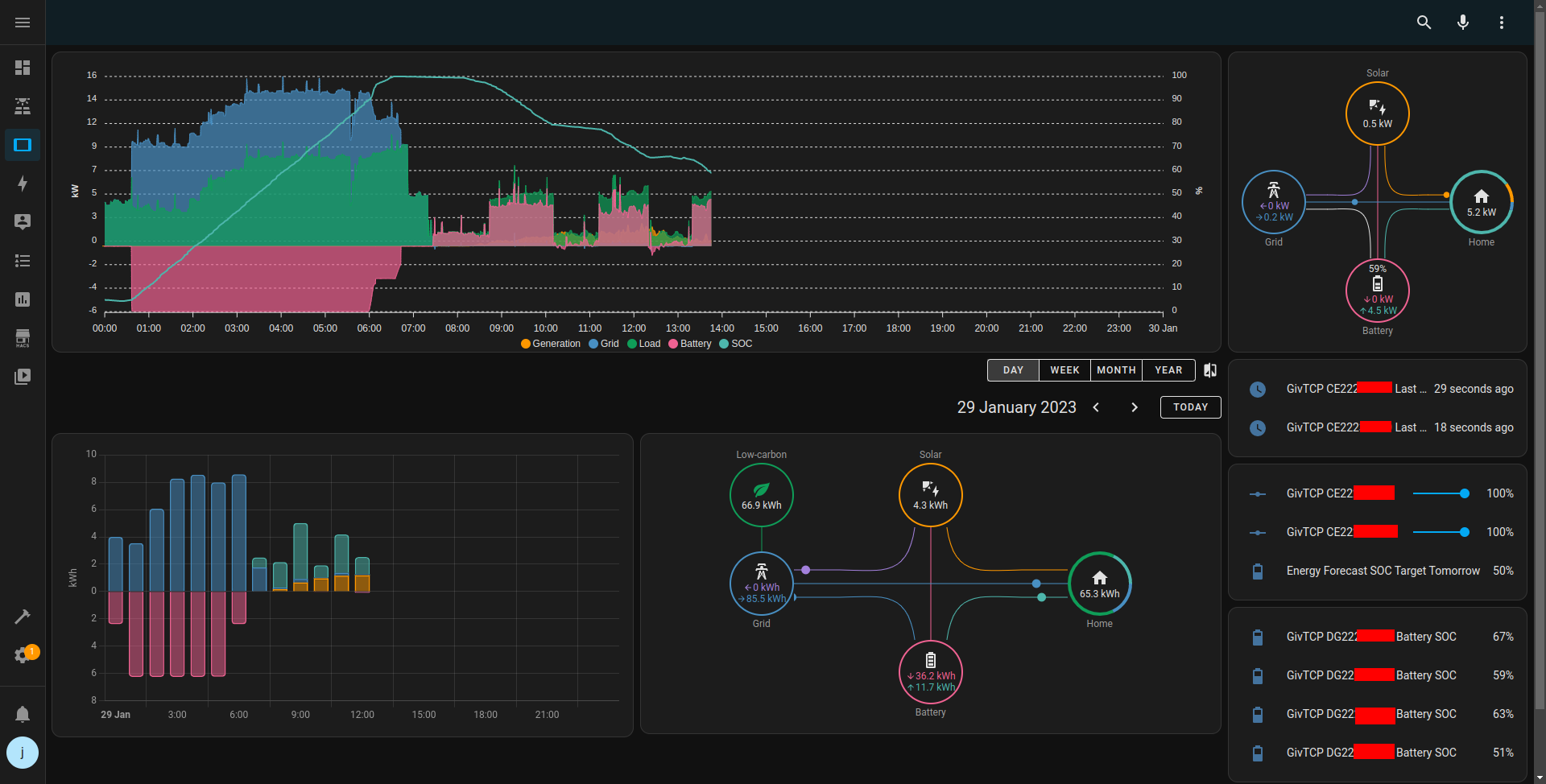Toggle the Generation series in chart legend
The image size is (1546, 784).
[551, 344]
